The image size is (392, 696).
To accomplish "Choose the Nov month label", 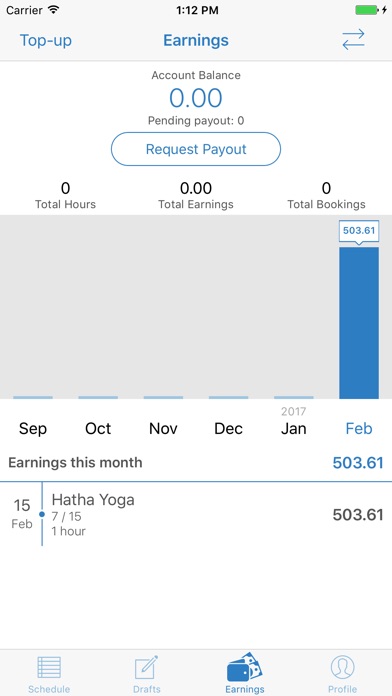I will 163,428.
